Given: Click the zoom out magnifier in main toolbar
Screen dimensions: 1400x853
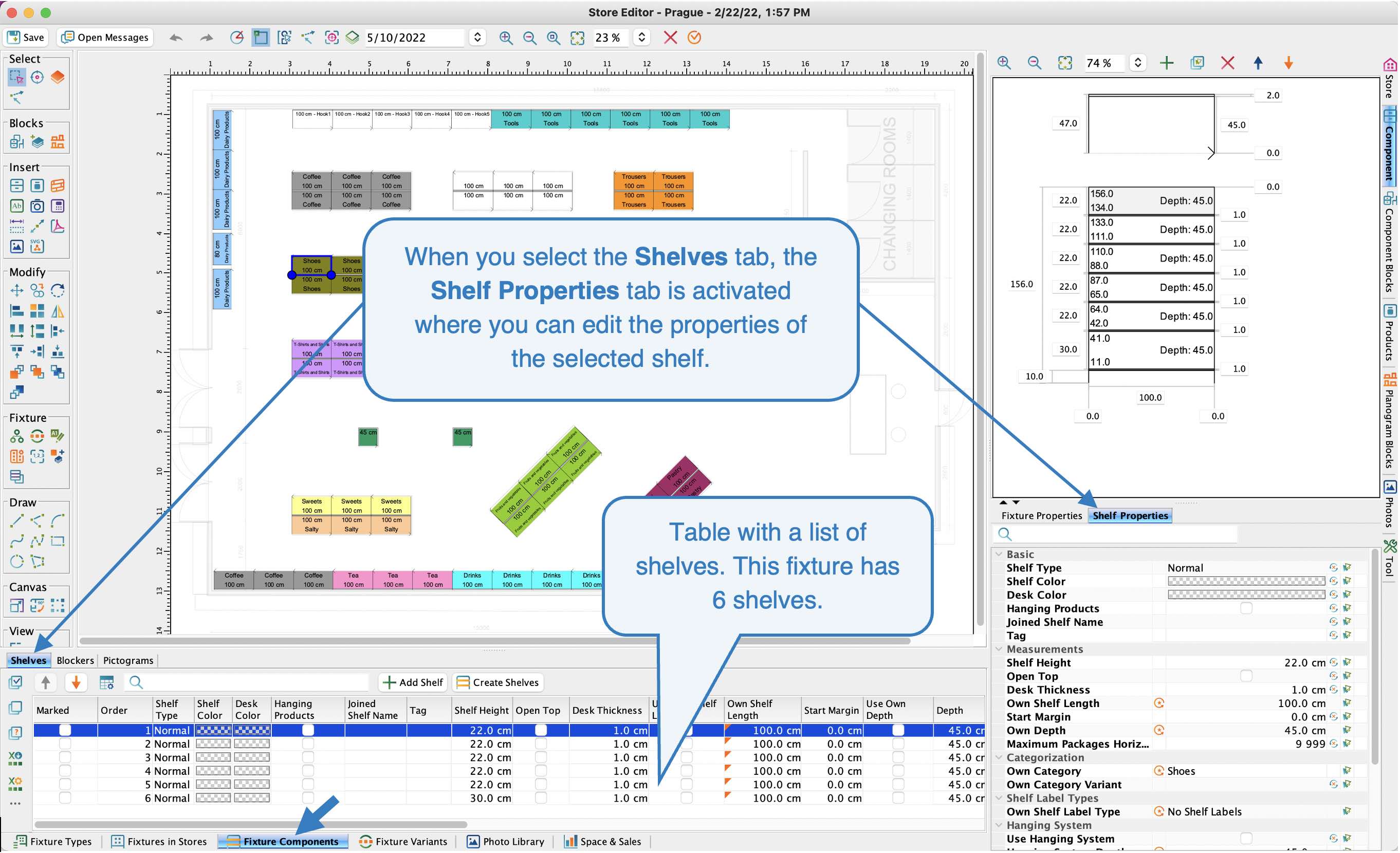Looking at the screenshot, I should (529, 38).
